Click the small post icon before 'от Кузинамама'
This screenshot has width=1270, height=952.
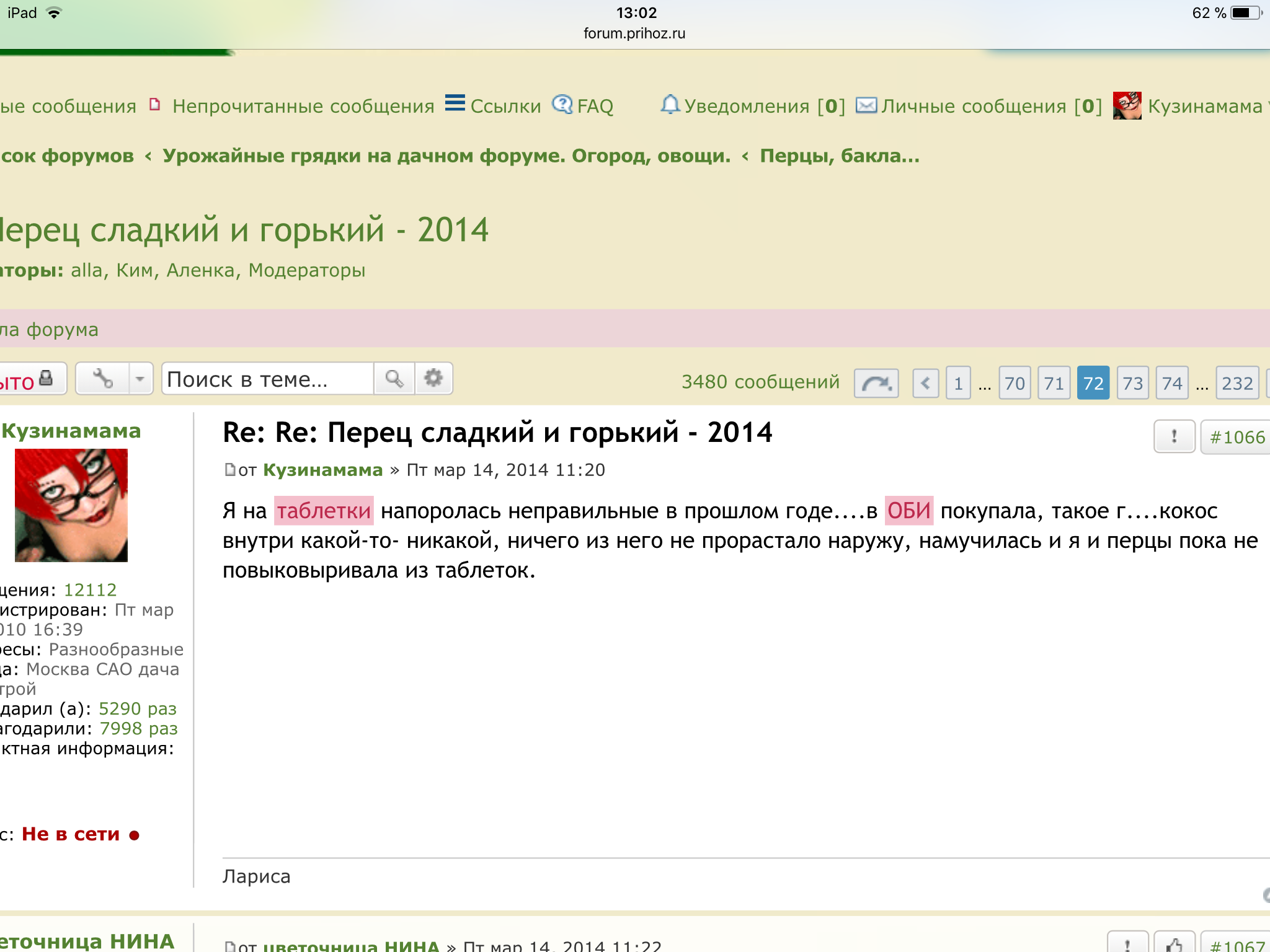click(229, 470)
